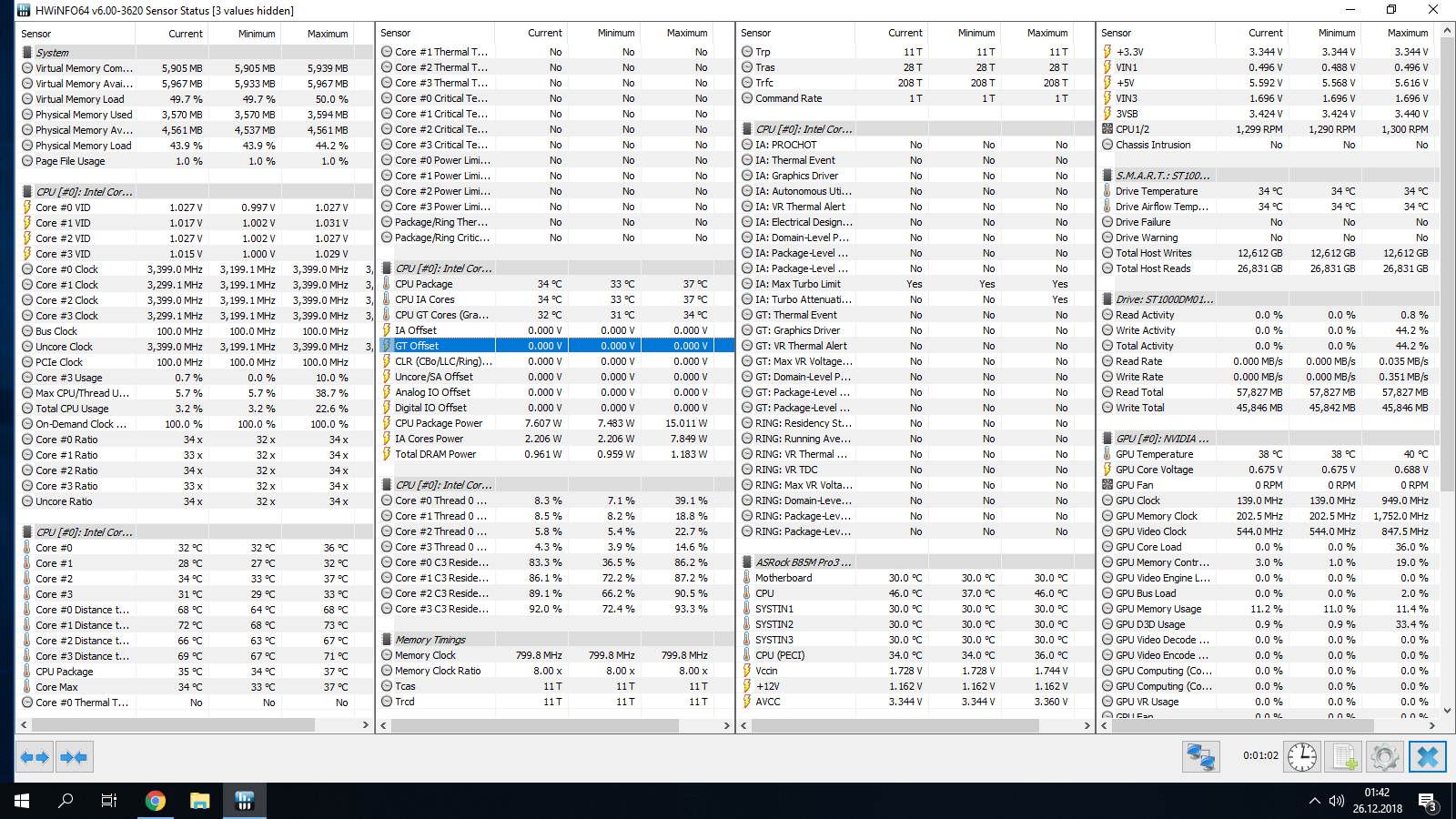
Task: Select the Total DRAM Power row
Action: [555, 454]
